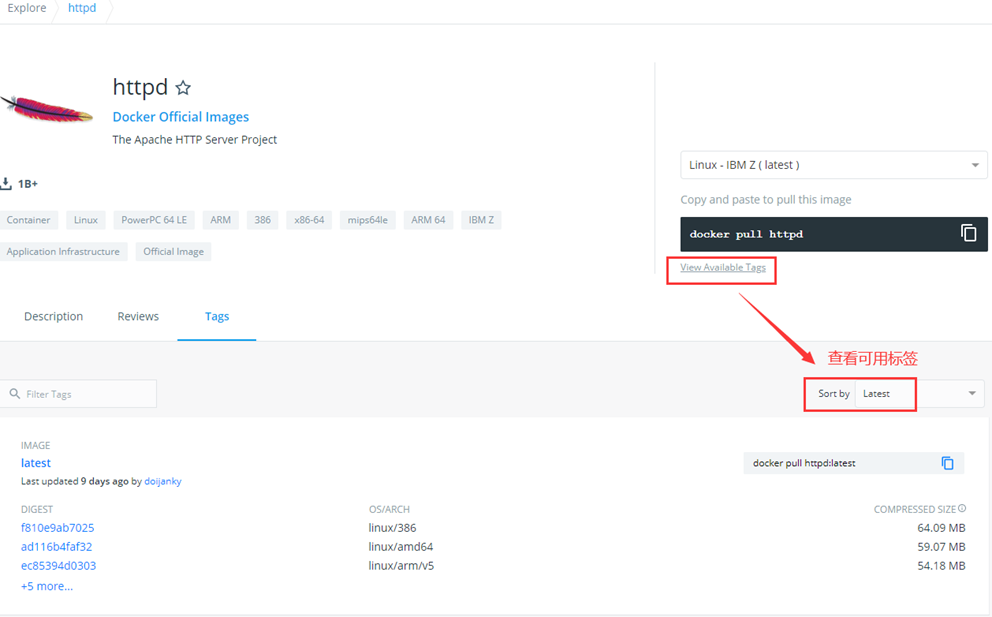The width and height of the screenshot is (992, 617).
Task: Click the 59.07 MB size value
Action: click(941, 547)
